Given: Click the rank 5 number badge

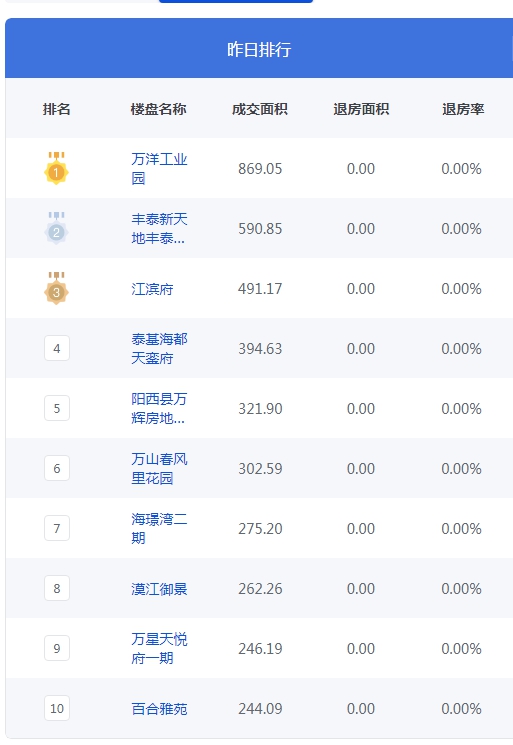Looking at the screenshot, I should click(x=57, y=408).
